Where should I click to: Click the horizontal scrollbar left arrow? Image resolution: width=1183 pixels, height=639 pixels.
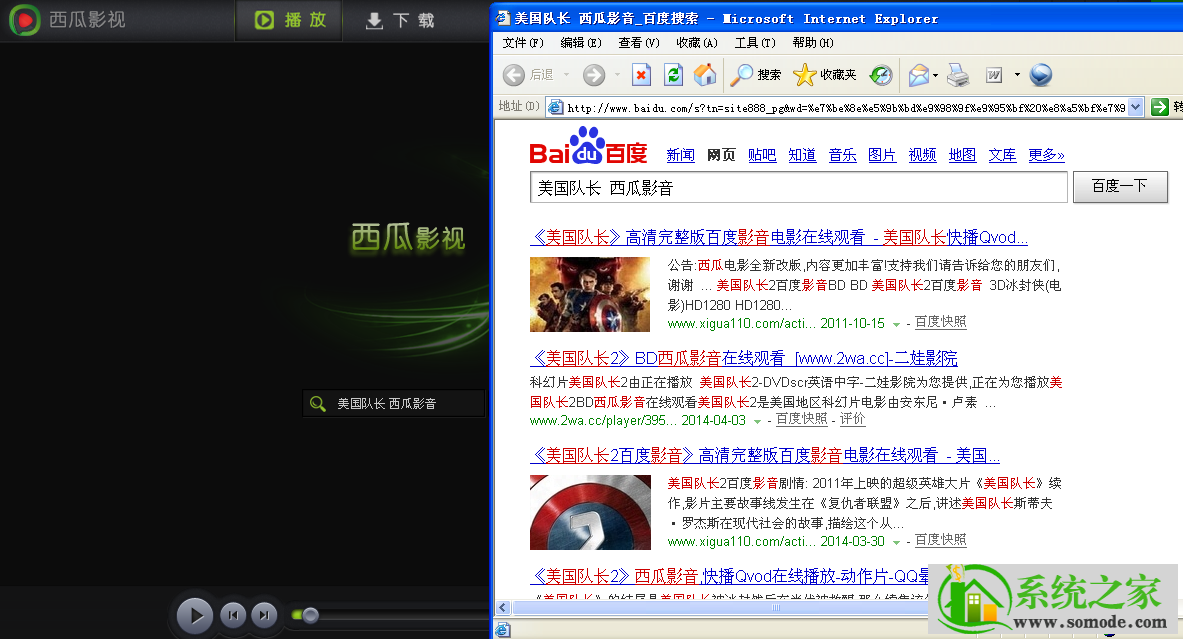coord(503,607)
